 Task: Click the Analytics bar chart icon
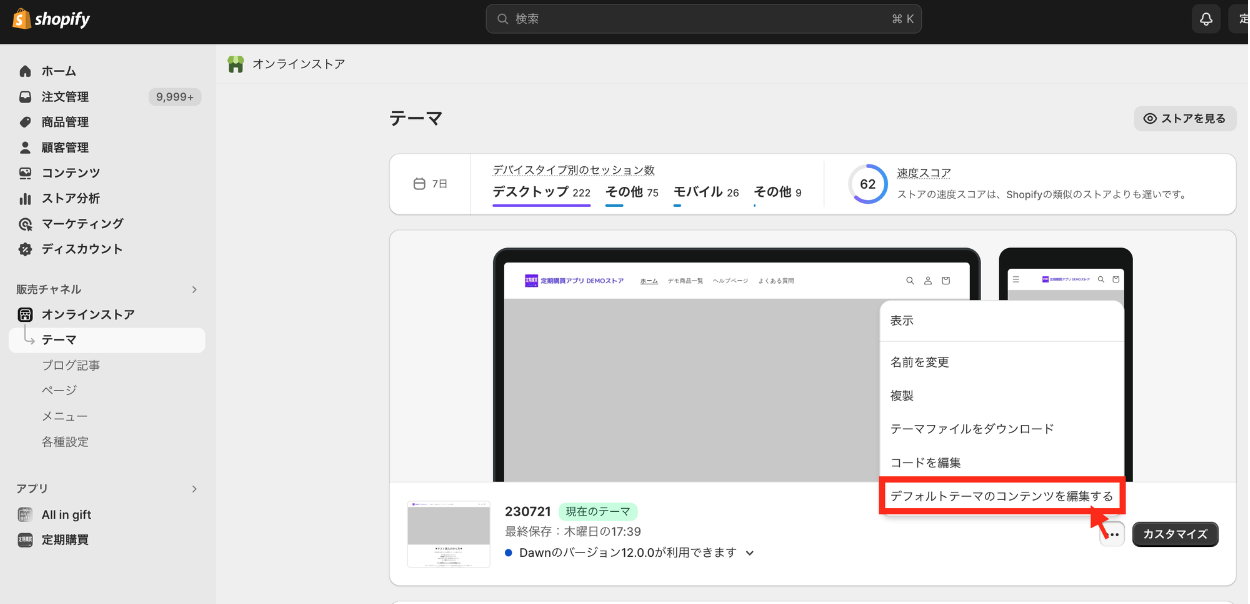[25, 198]
